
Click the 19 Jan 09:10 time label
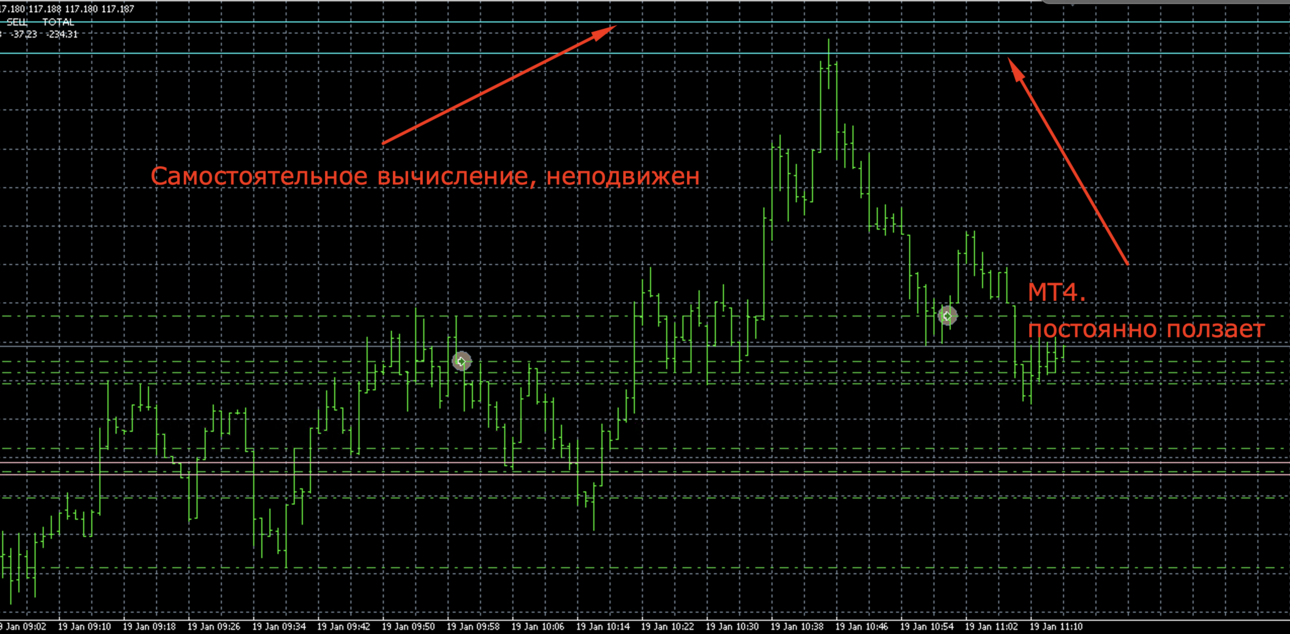click(84, 627)
